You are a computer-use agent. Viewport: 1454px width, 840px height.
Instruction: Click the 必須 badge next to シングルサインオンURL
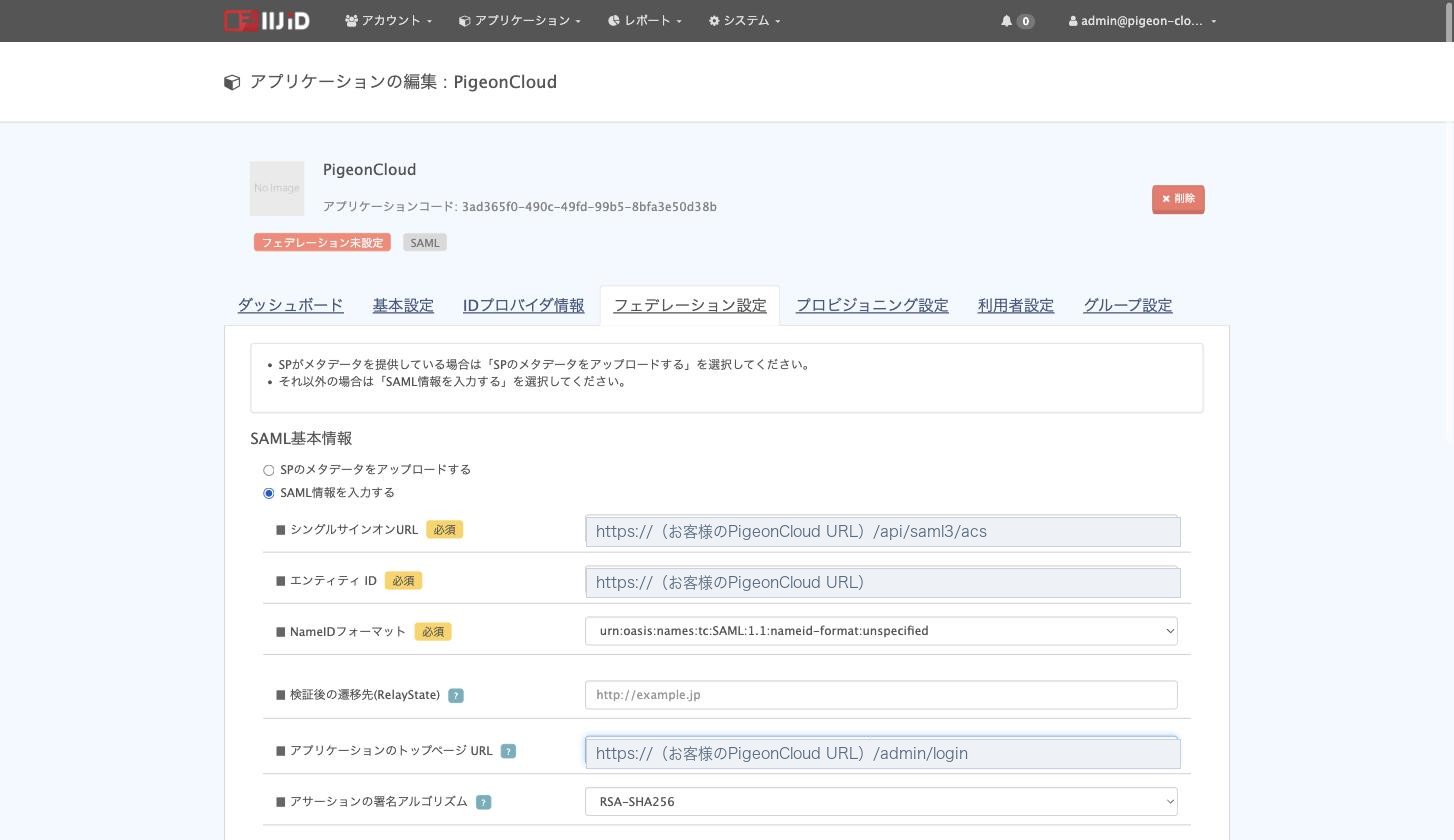445,530
